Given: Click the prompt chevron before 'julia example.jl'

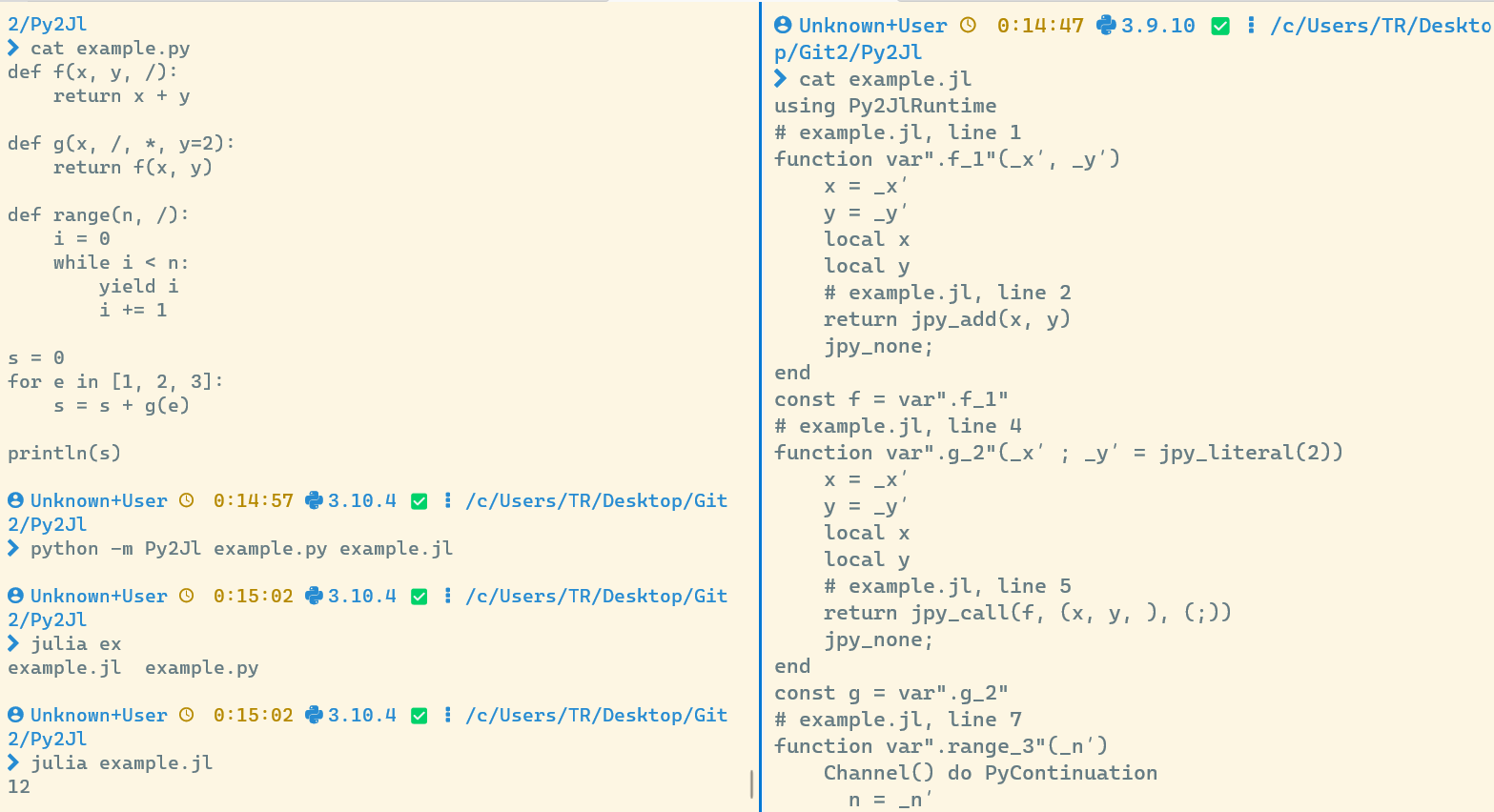Looking at the screenshot, I should [x=13, y=762].
